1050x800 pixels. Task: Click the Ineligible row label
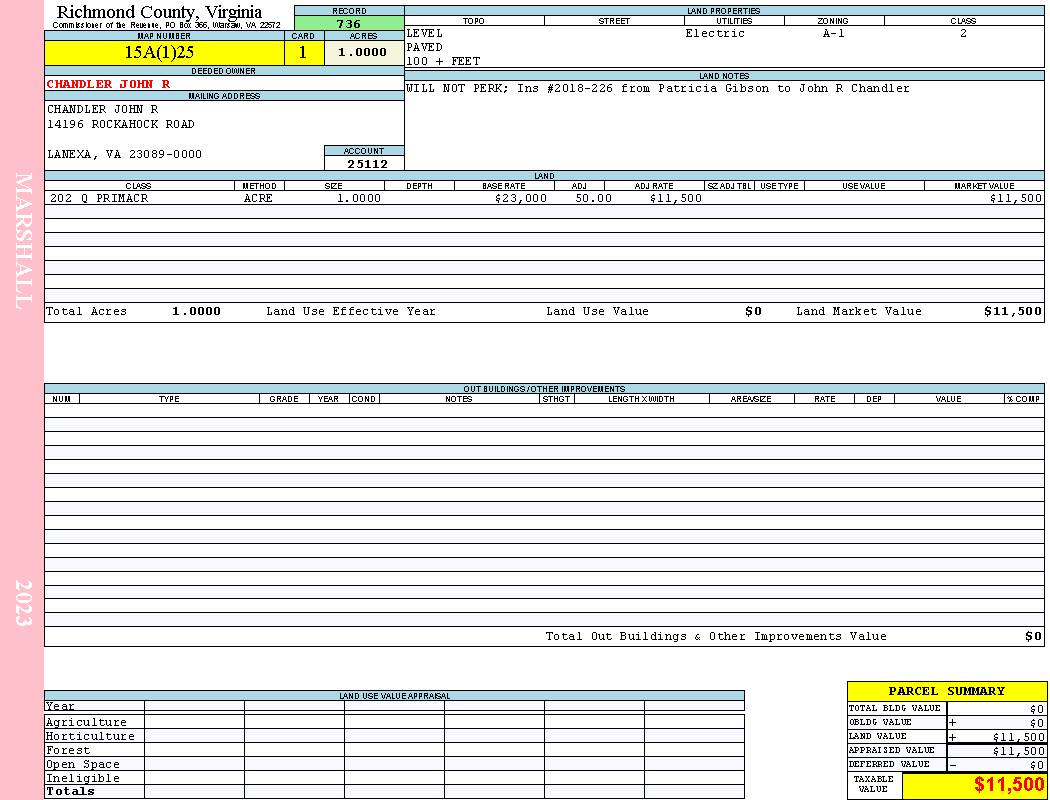(82, 779)
